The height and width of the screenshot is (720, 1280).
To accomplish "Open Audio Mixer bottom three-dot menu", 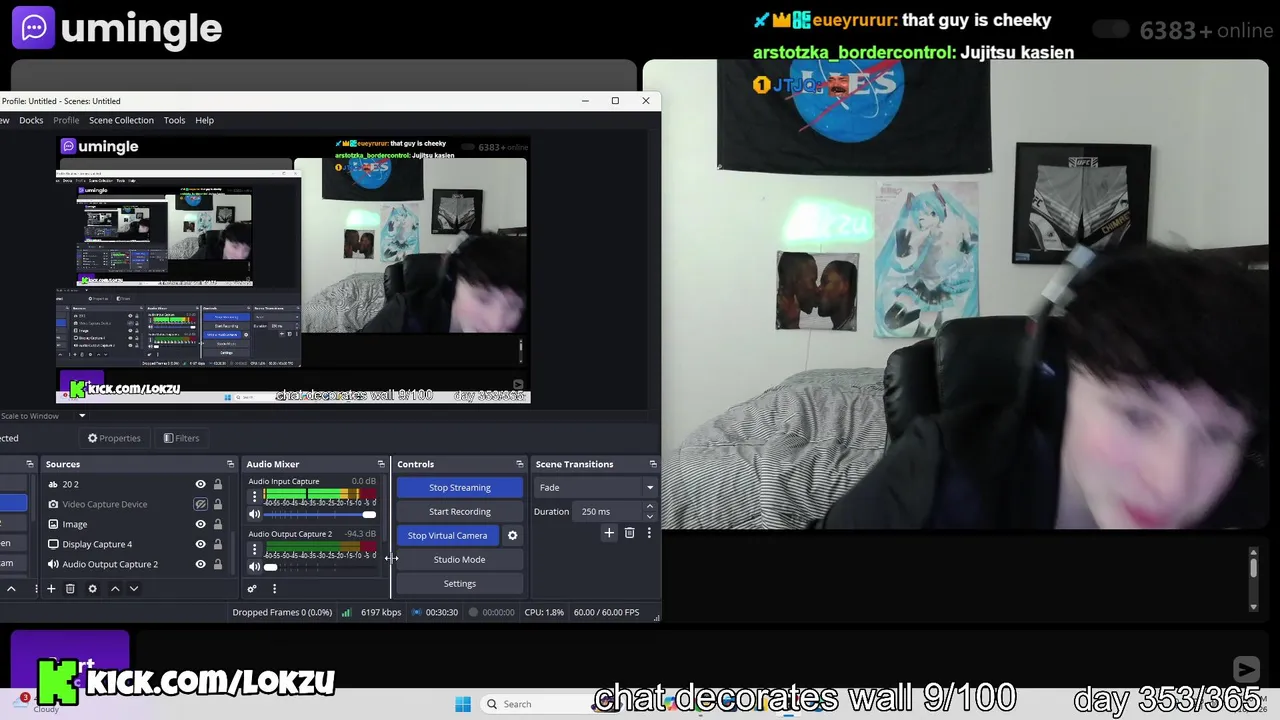I will (274, 589).
